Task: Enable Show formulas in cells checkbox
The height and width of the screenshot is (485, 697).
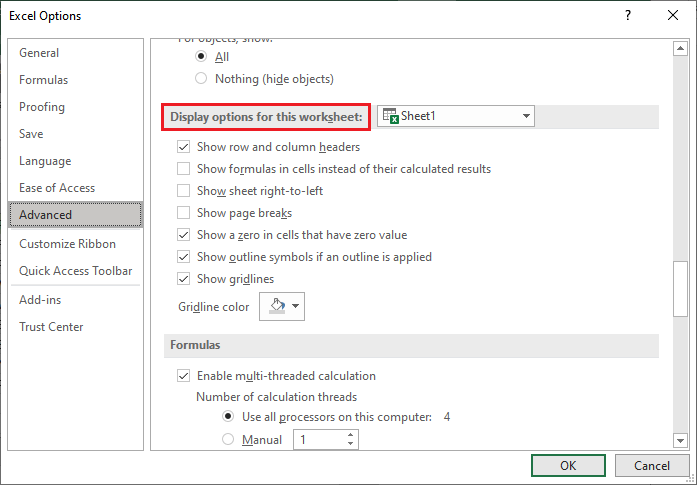Action: tap(183, 169)
